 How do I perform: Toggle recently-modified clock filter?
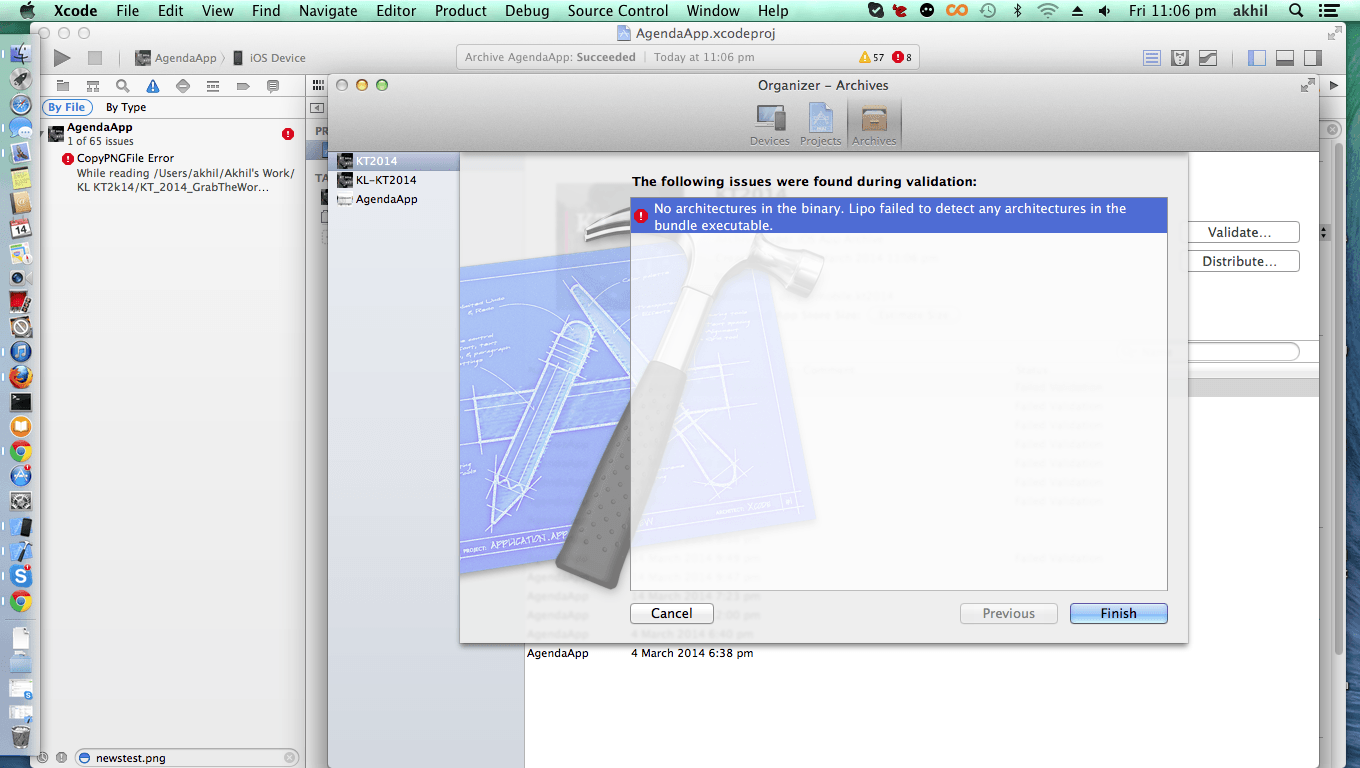42,758
